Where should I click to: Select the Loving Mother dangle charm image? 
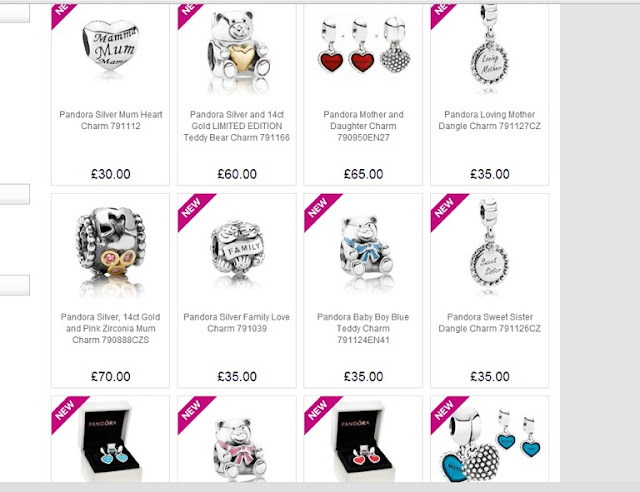pos(490,48)
